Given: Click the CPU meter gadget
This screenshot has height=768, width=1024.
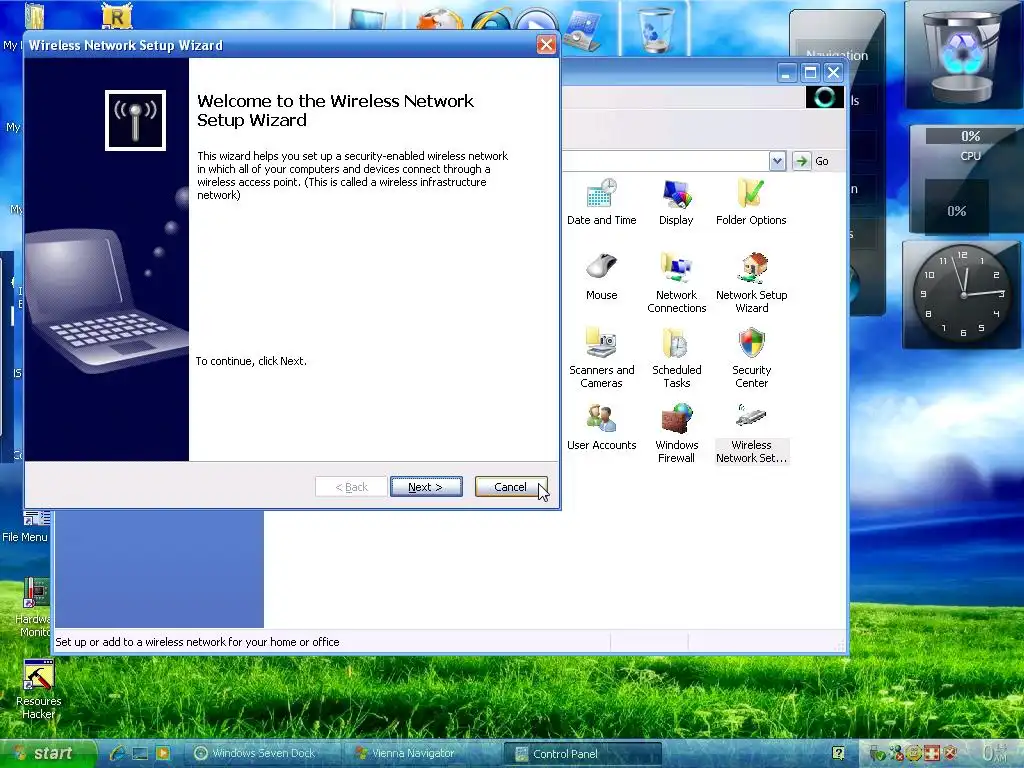Looking at the screenshot, I should (x=967, y=178).
